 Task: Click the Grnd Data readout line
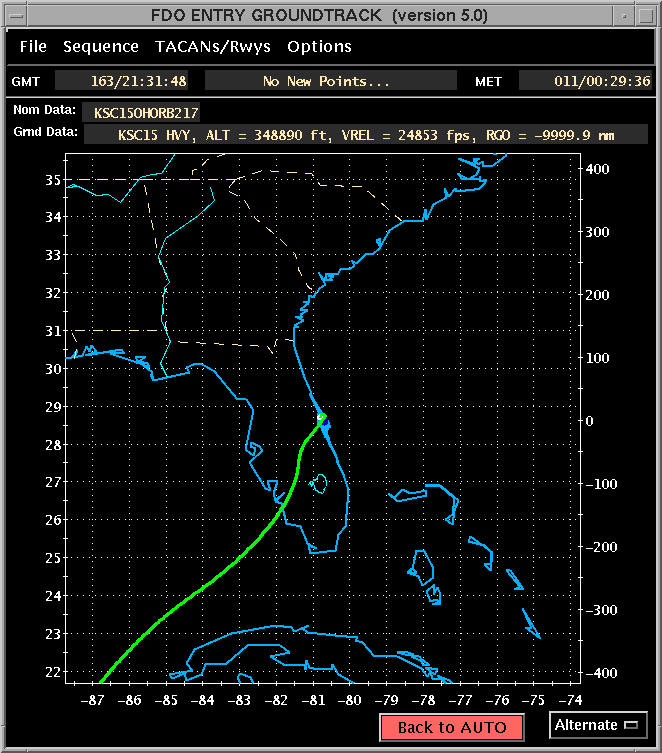pos(366,135)
